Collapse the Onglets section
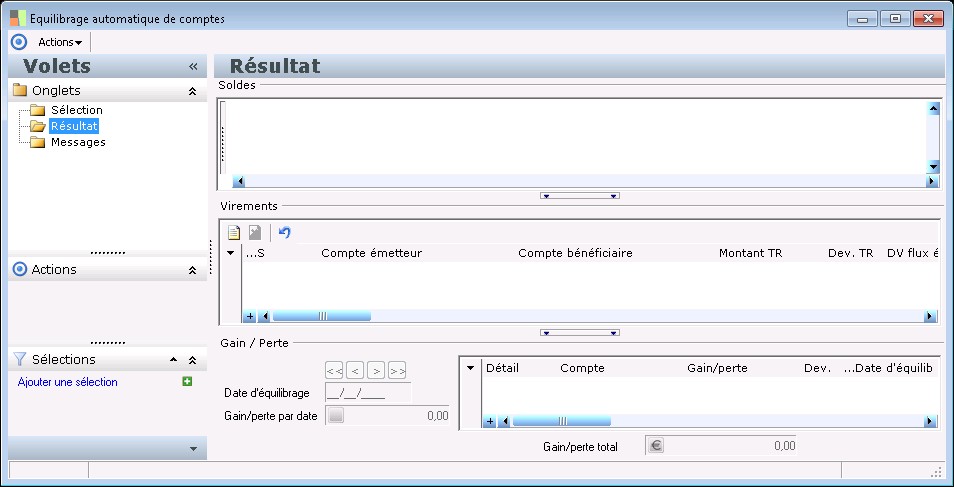Image resolution: width=954 pixels, height=487 pixels. 192,91
